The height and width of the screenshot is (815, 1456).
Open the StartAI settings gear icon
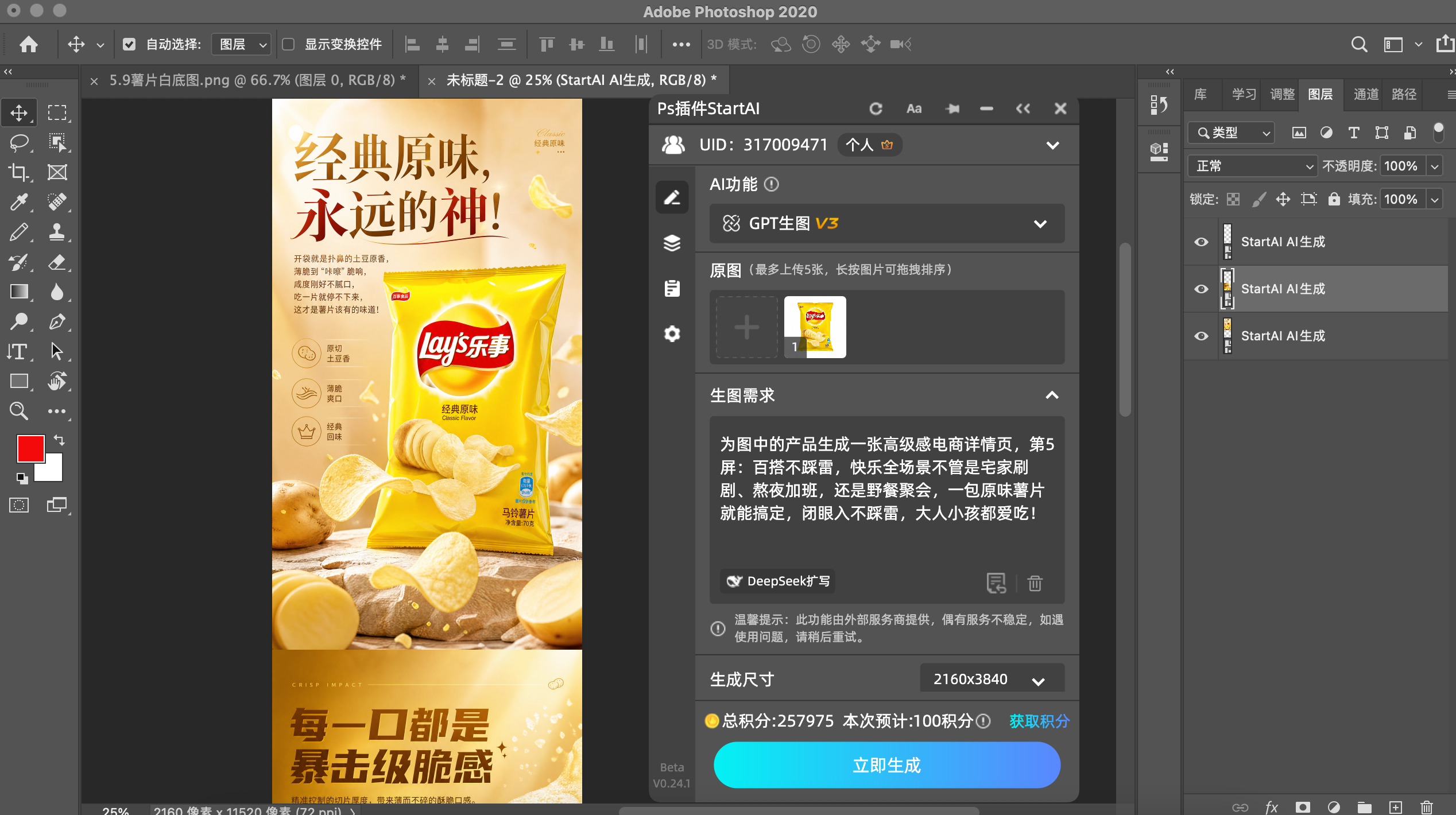click(672, 333)
